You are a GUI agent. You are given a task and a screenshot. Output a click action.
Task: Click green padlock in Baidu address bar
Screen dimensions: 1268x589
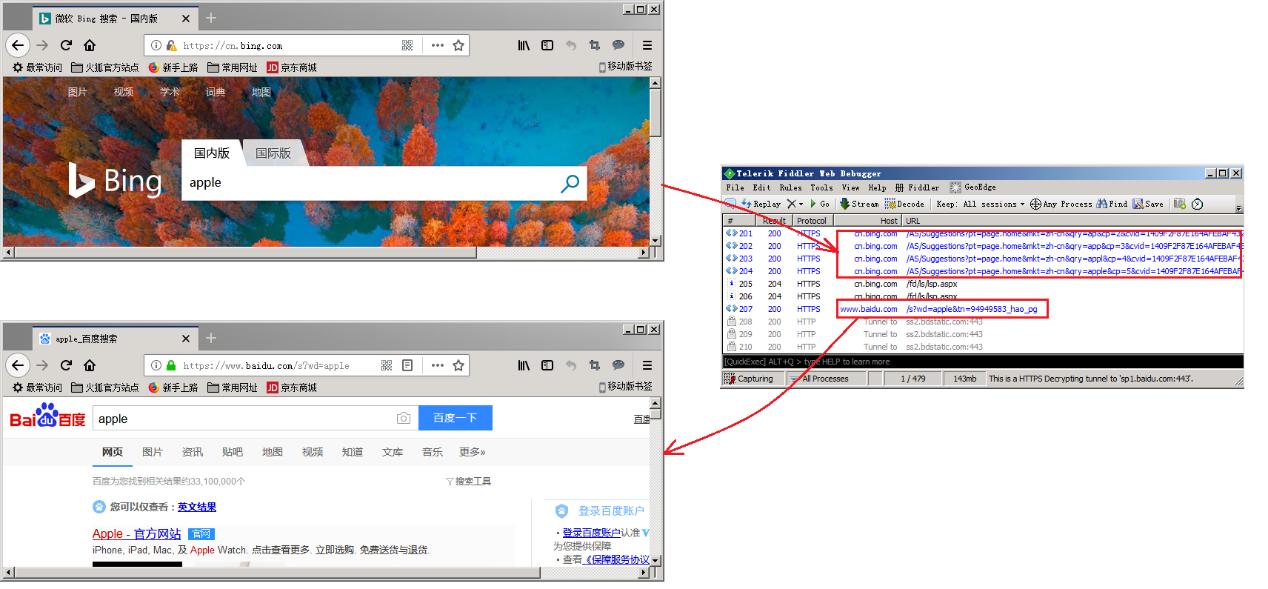point(171,365)
